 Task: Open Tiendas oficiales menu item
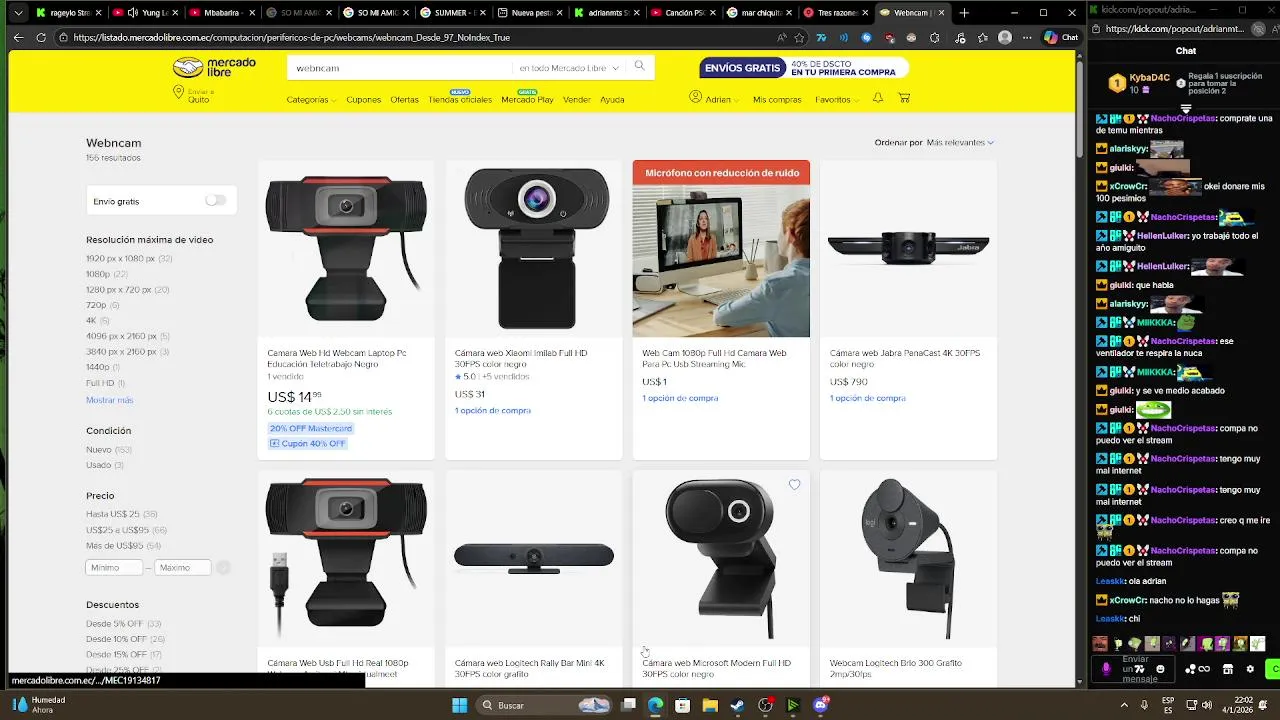click(x=460, y=100)
